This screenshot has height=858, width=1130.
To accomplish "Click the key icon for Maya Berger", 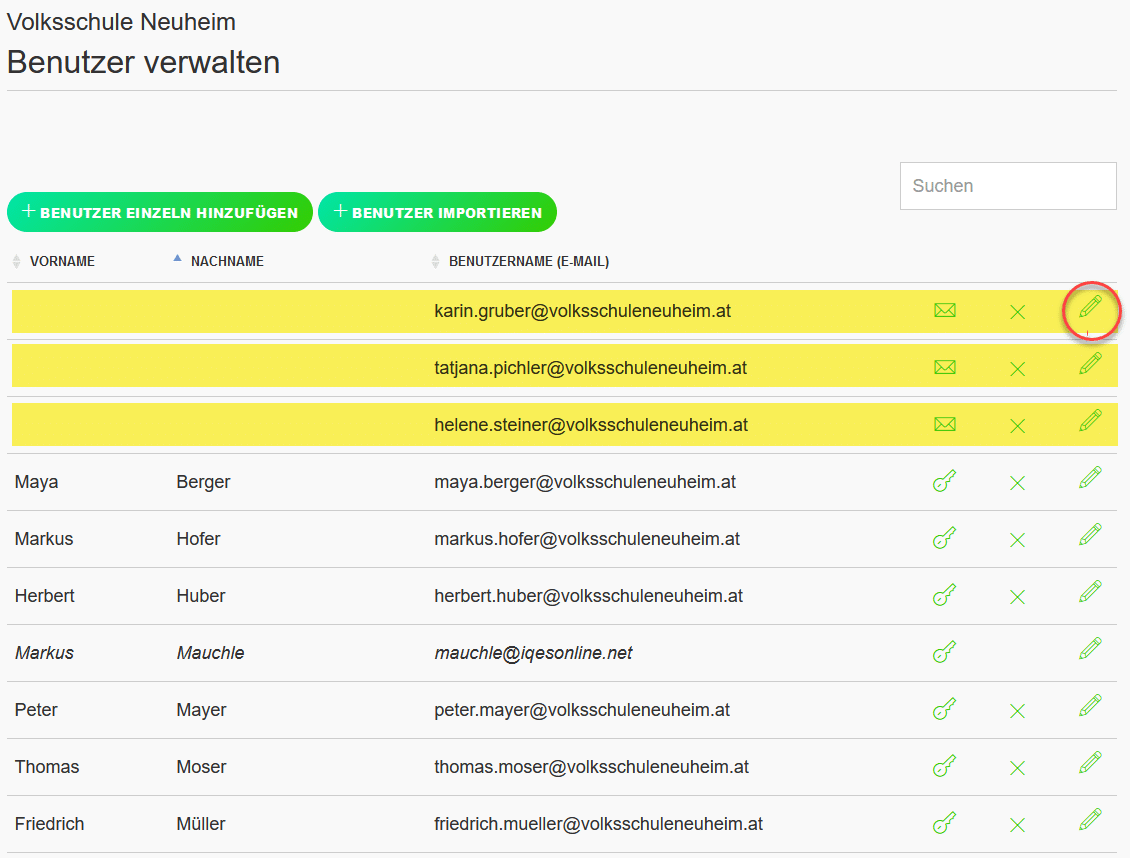I will 945,481.
